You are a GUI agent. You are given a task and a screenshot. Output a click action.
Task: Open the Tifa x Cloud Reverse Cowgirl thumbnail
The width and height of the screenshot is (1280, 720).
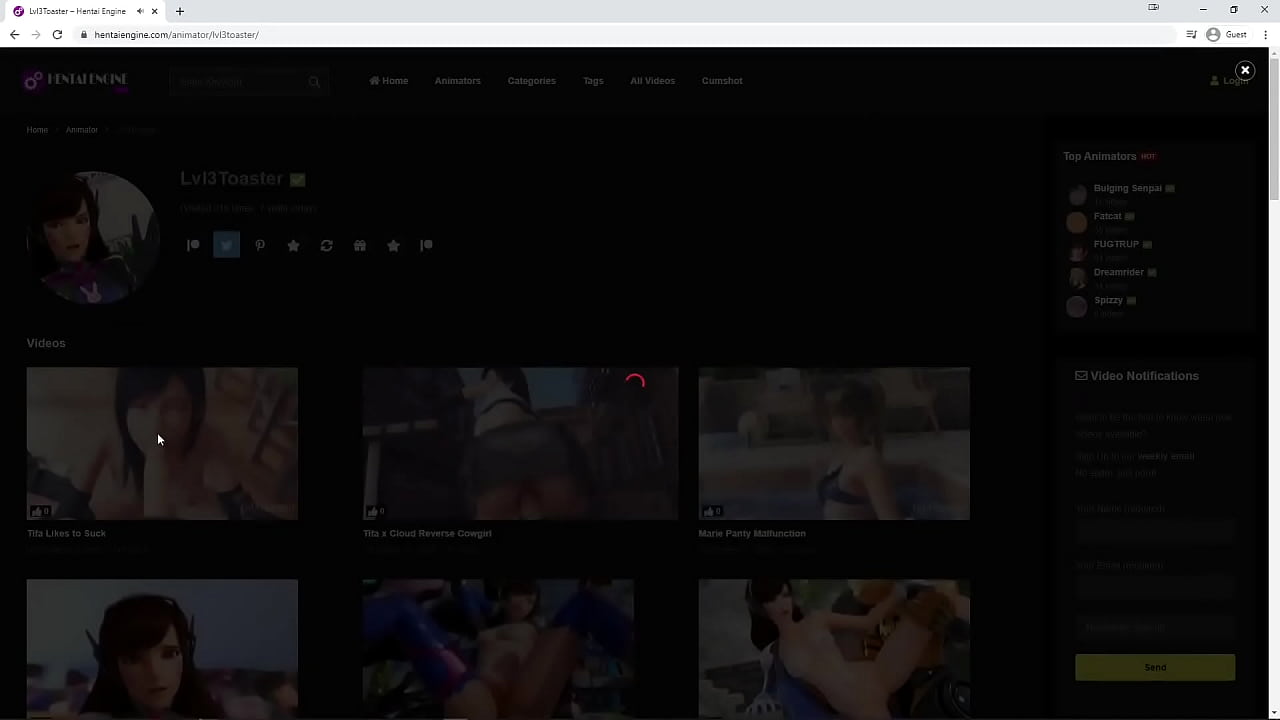coord(520,443)
